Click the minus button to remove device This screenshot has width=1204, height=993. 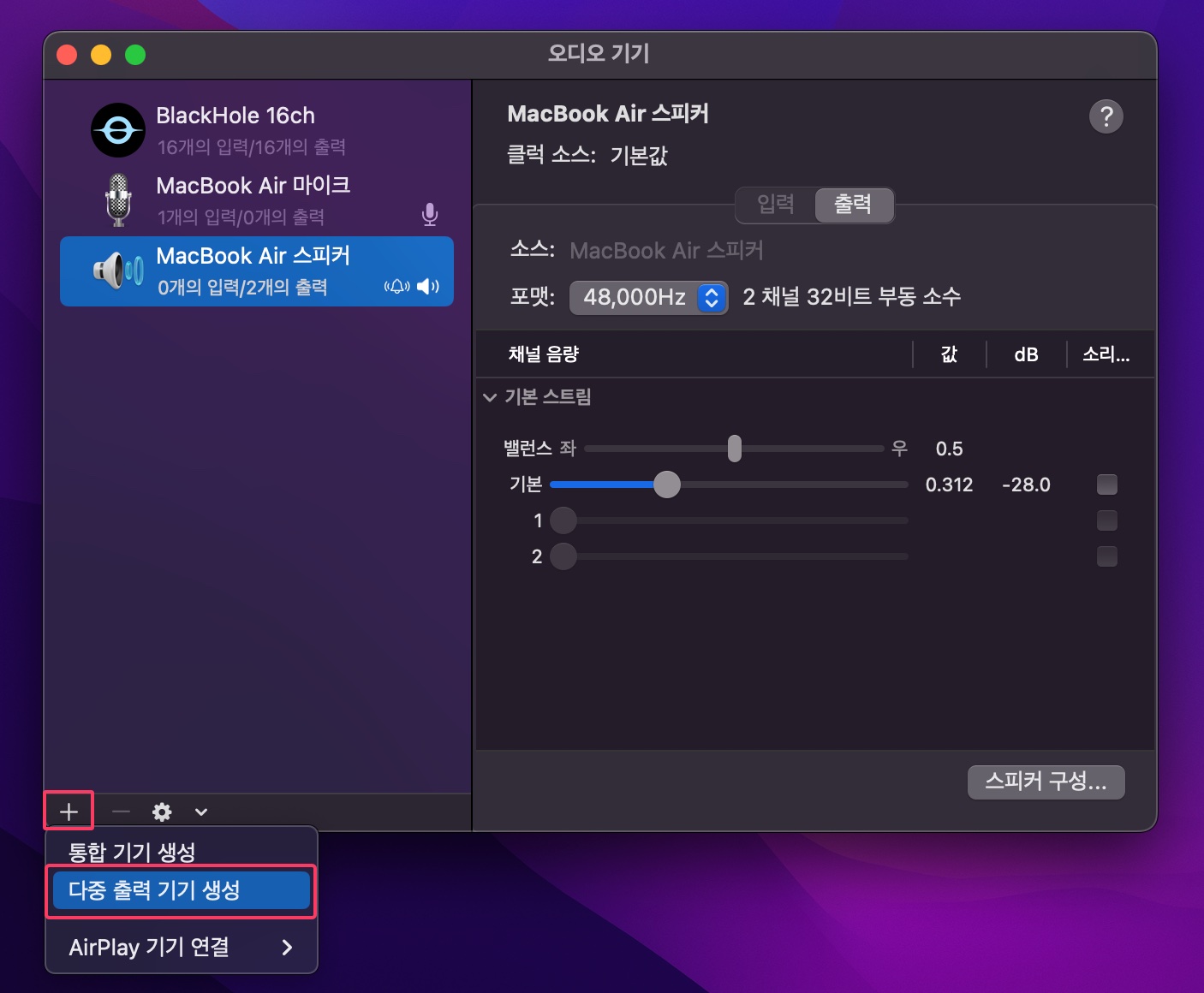121,812
